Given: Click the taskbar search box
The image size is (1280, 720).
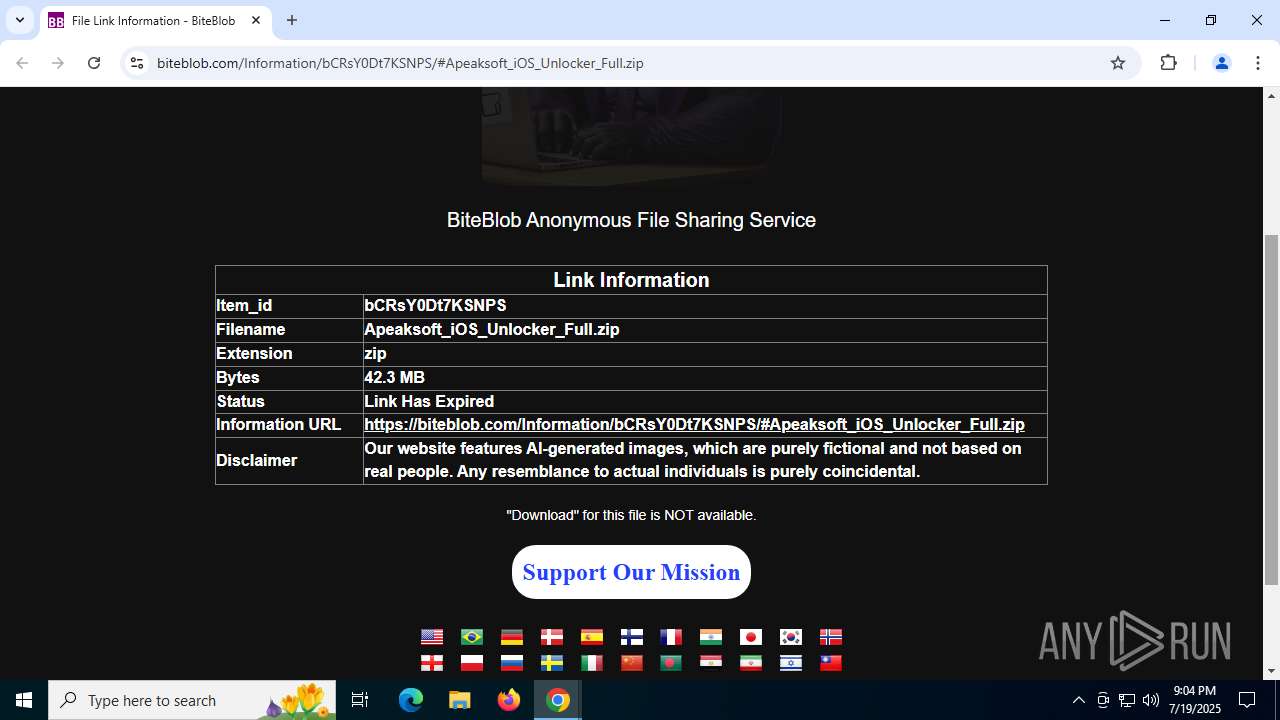Looking at the screenshot, I should [x=194, y=700].
